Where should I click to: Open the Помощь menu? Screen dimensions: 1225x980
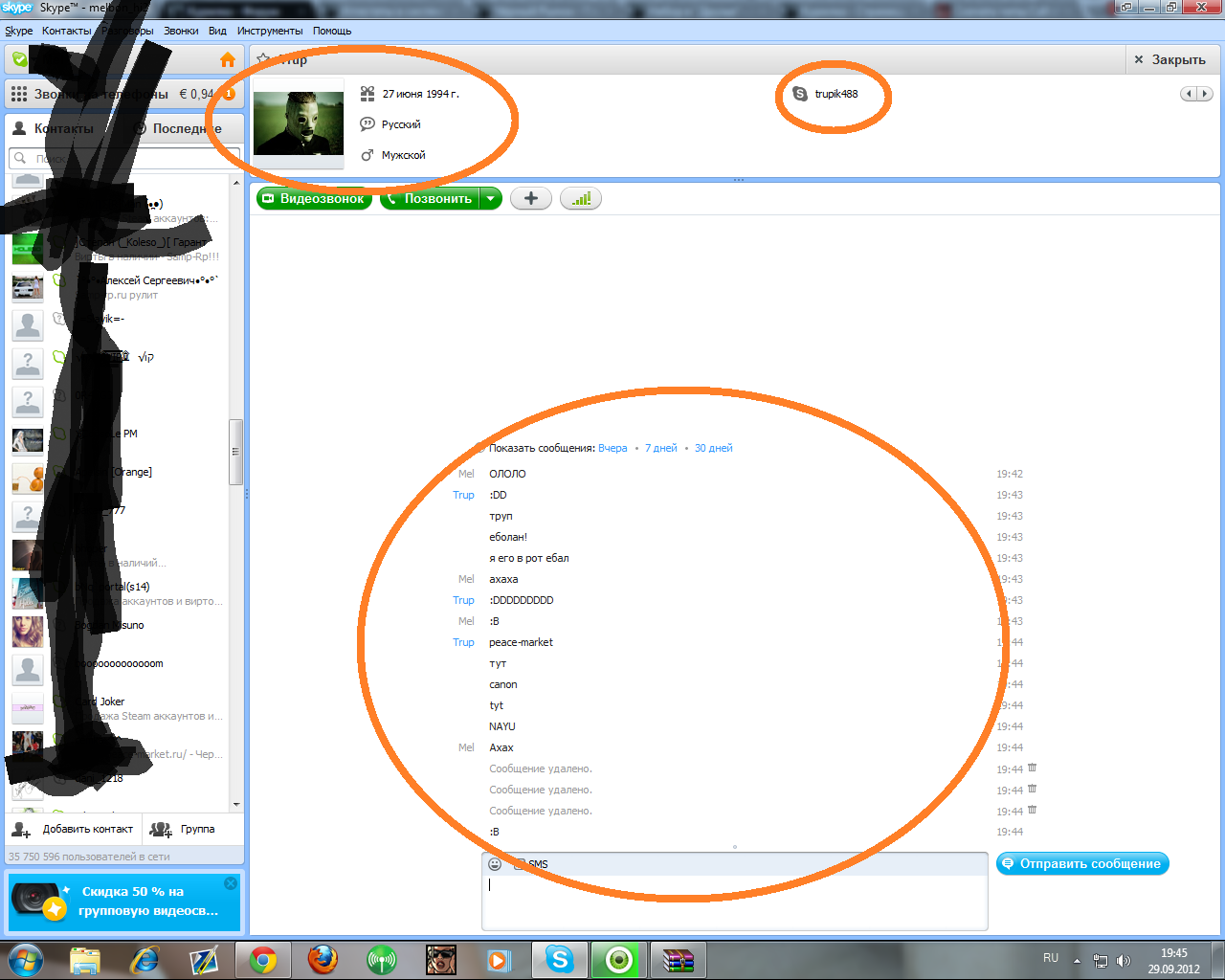coord(332,31)
